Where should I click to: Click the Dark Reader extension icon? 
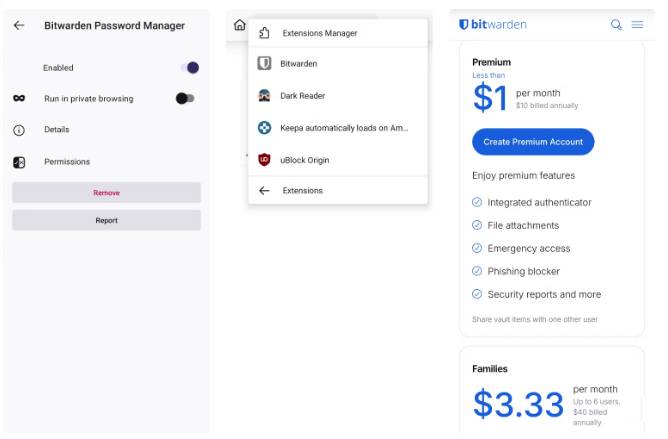tap(264, 96)
